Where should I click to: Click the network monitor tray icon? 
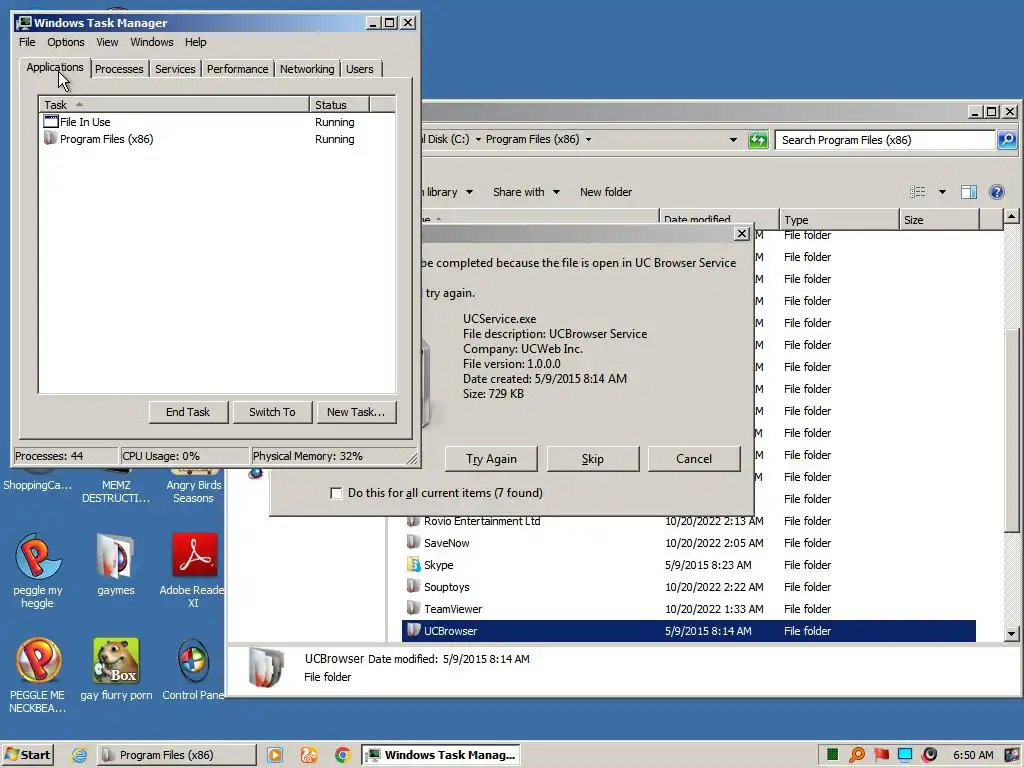click(x=905, y=755)
